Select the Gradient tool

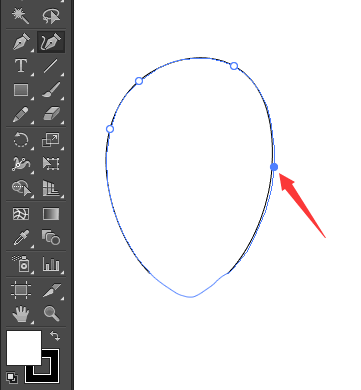pyautogui.click(x=51, y=214)
